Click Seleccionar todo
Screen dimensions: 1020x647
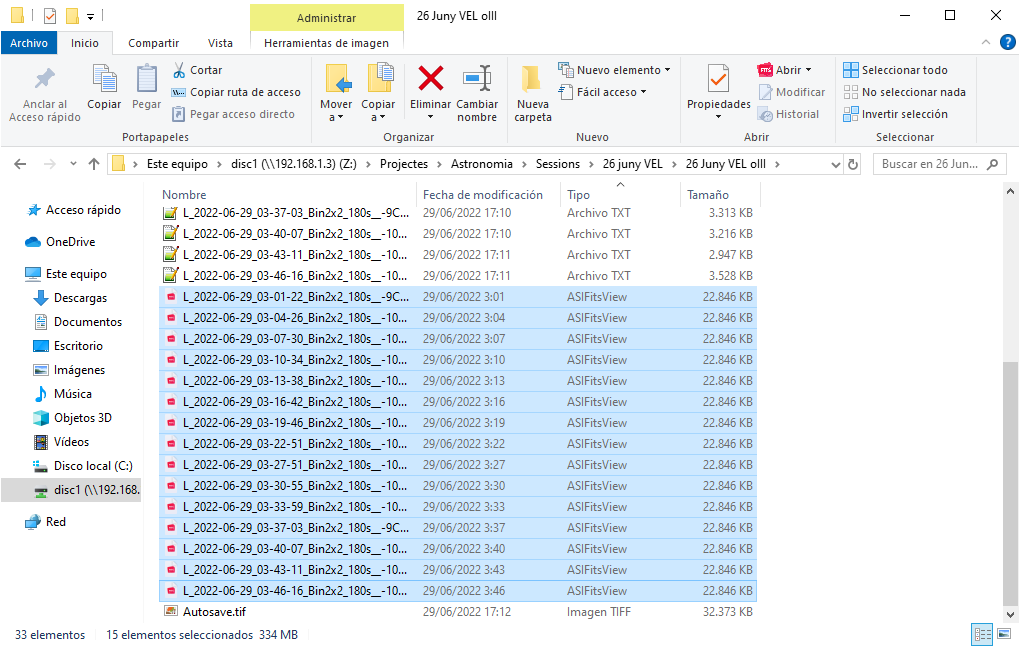pos(896,70)
